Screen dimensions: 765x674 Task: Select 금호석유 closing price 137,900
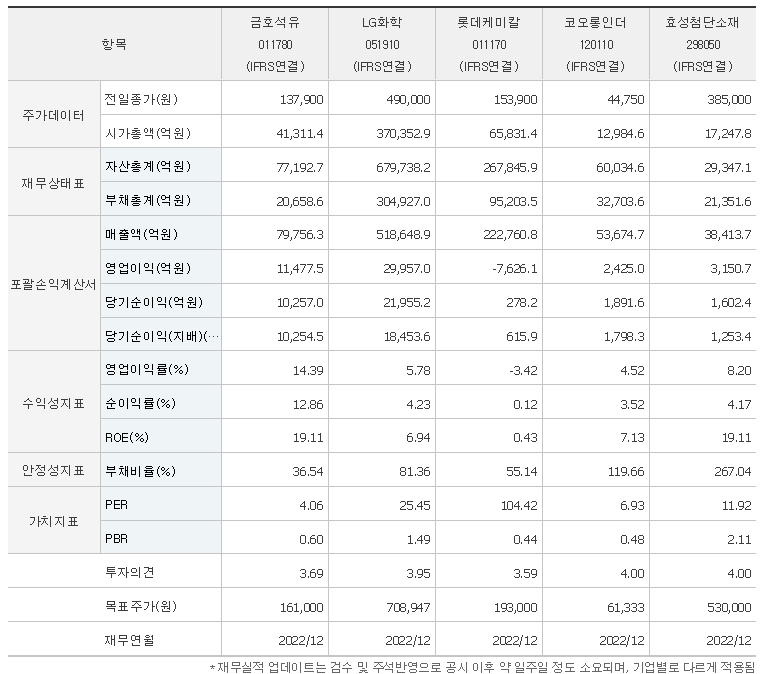coord(302,100)
